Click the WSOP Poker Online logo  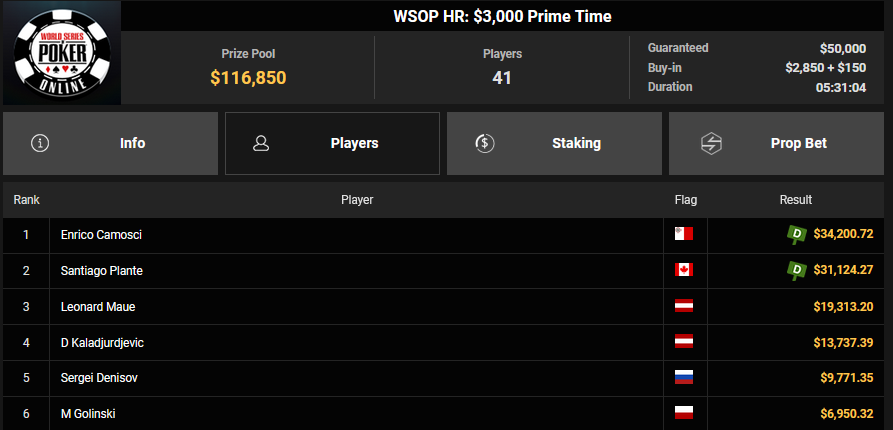(60, 53)
